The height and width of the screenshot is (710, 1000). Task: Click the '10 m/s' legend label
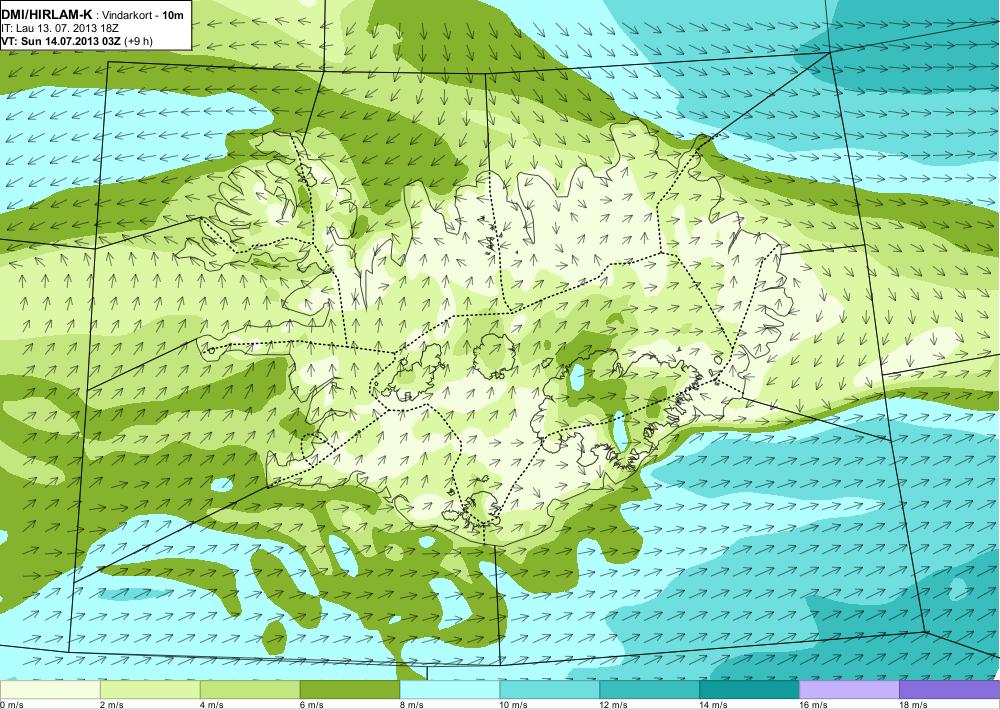514,705
